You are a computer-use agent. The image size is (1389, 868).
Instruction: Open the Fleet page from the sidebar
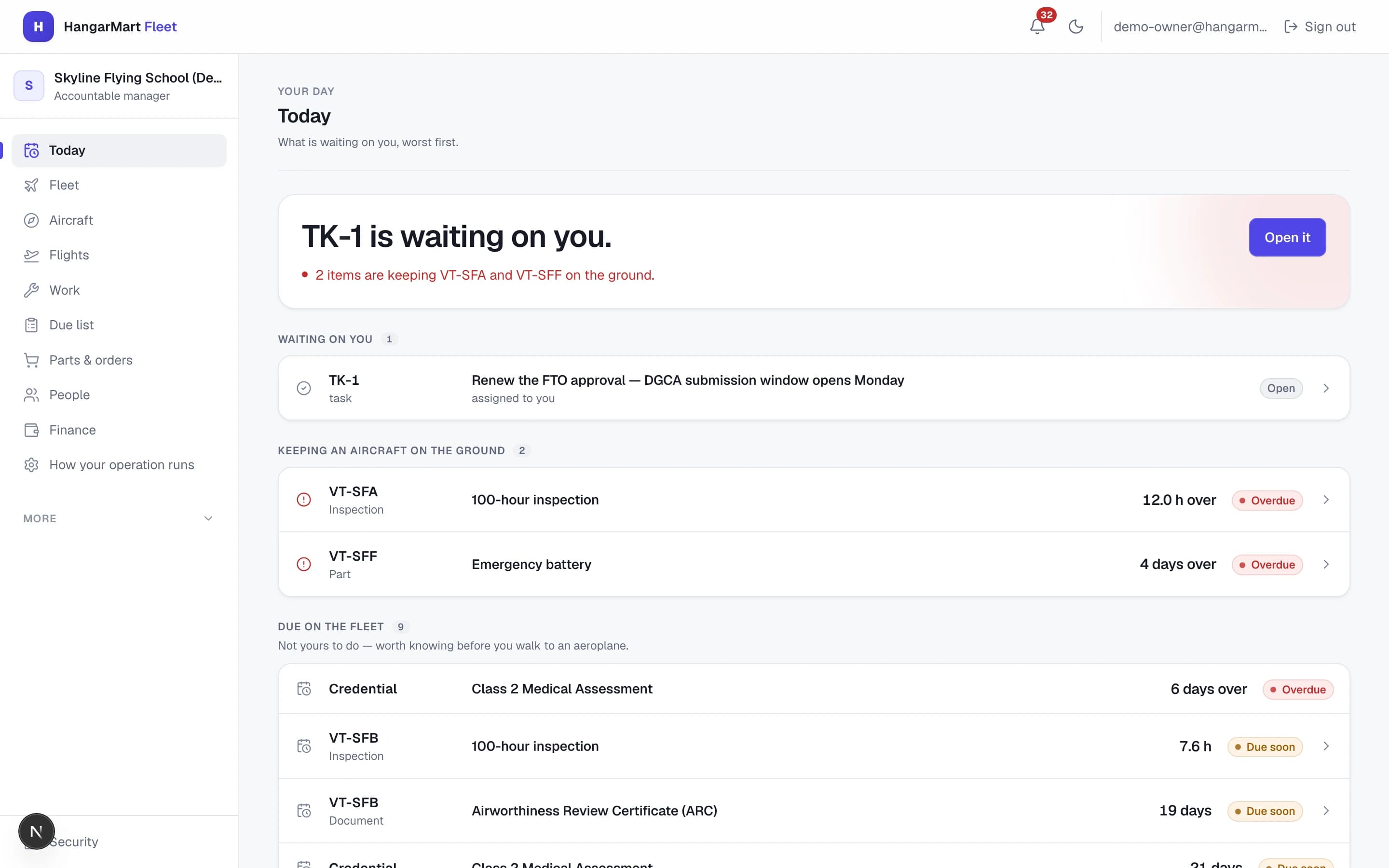click(119, 185)
